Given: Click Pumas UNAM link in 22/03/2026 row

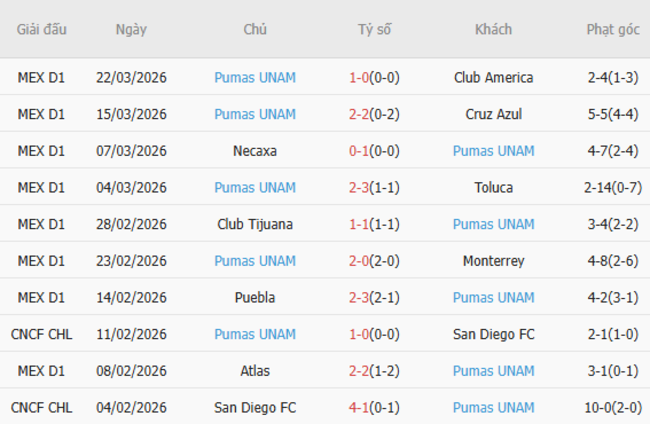Looking at the screenshot, I should pyautogui.click(x=254, y=77).
